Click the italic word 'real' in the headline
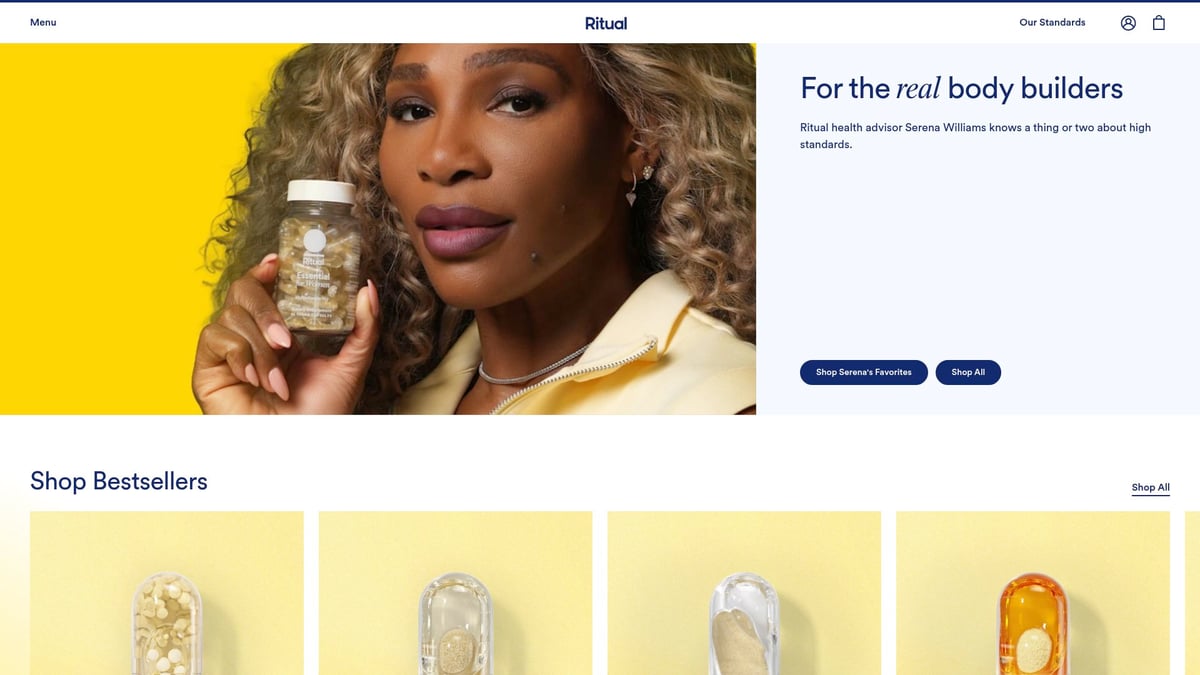1200x675 pixels. coord(918,89)
